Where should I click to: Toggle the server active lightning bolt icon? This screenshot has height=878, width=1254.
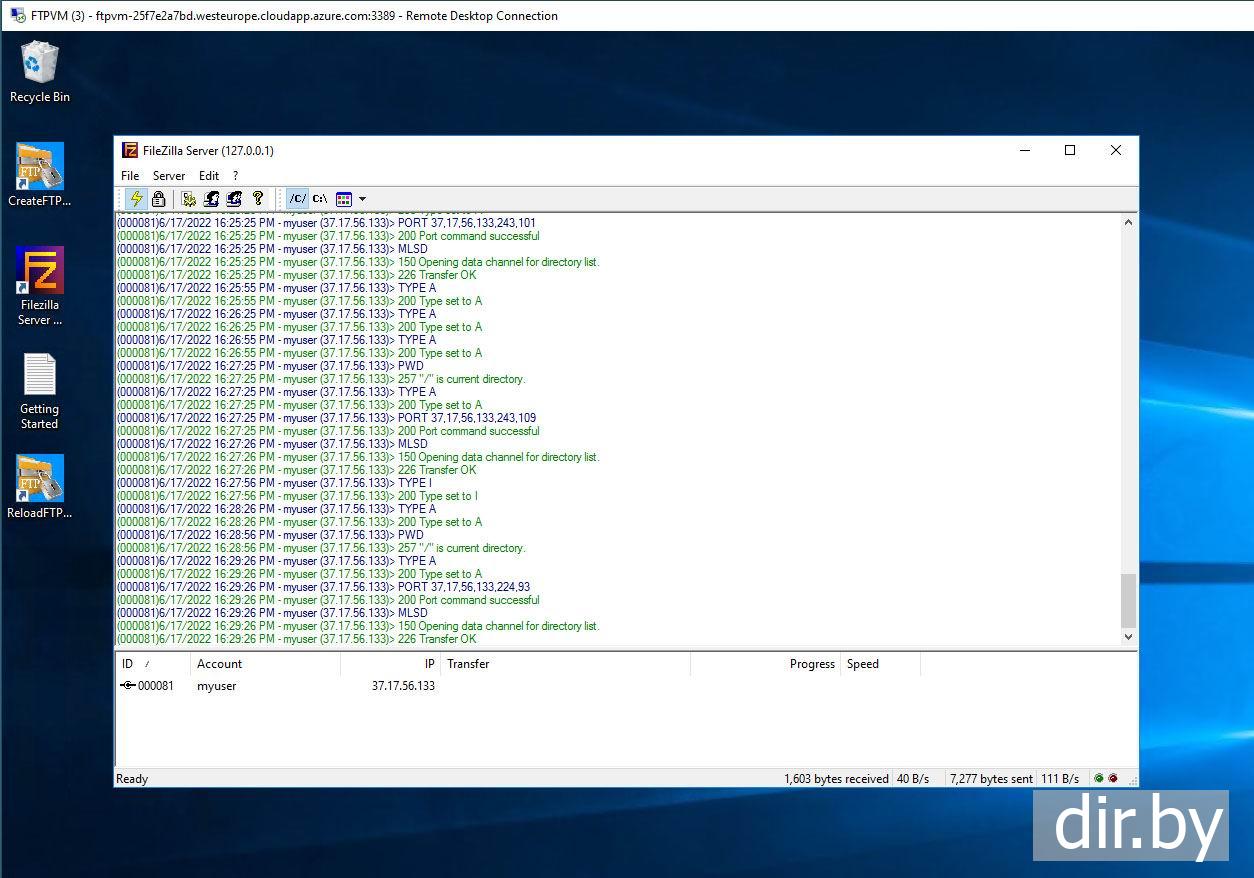pyautogui.click(x=136, y=199)
